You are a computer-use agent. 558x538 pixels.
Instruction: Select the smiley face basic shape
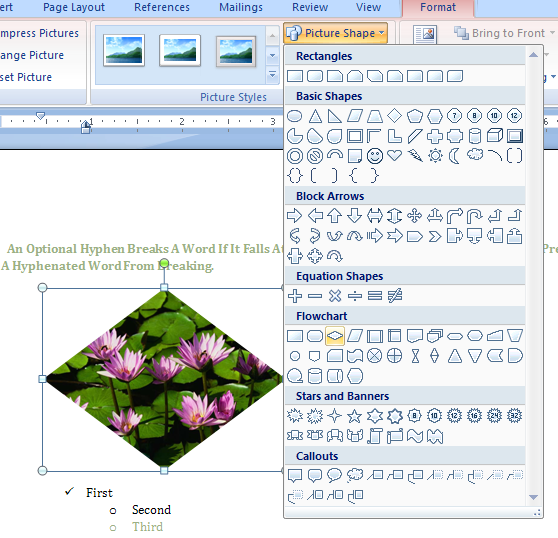point(375,156)
